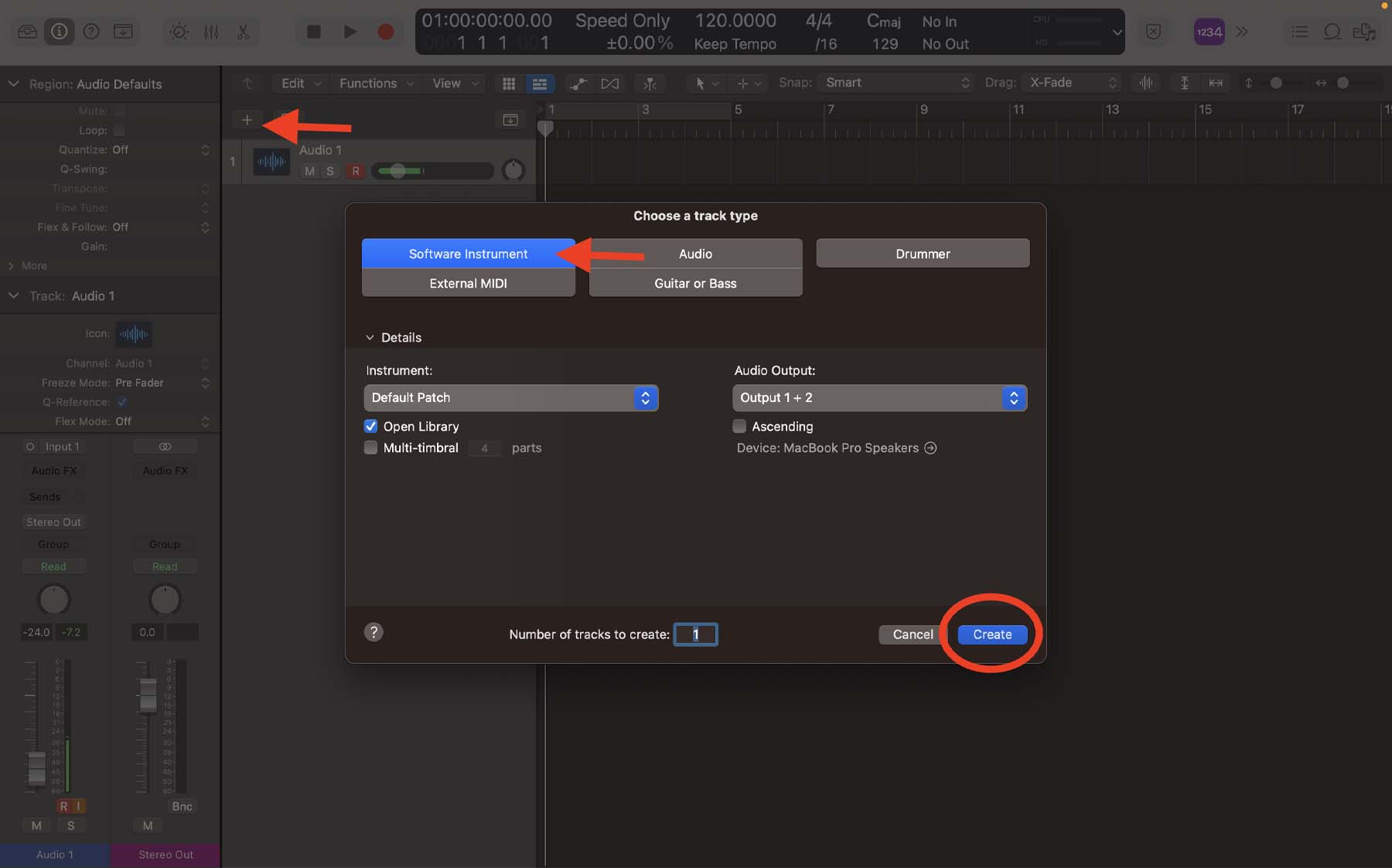
Task: Click the Add Track plus button
Action: tap(247, 120)
